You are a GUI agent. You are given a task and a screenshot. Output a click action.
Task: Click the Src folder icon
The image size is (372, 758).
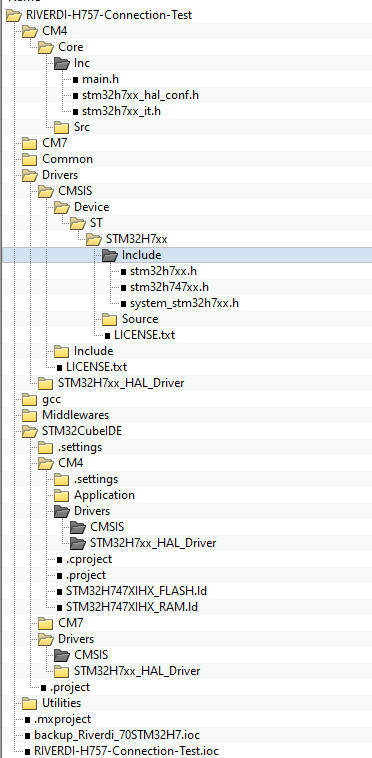62,127
